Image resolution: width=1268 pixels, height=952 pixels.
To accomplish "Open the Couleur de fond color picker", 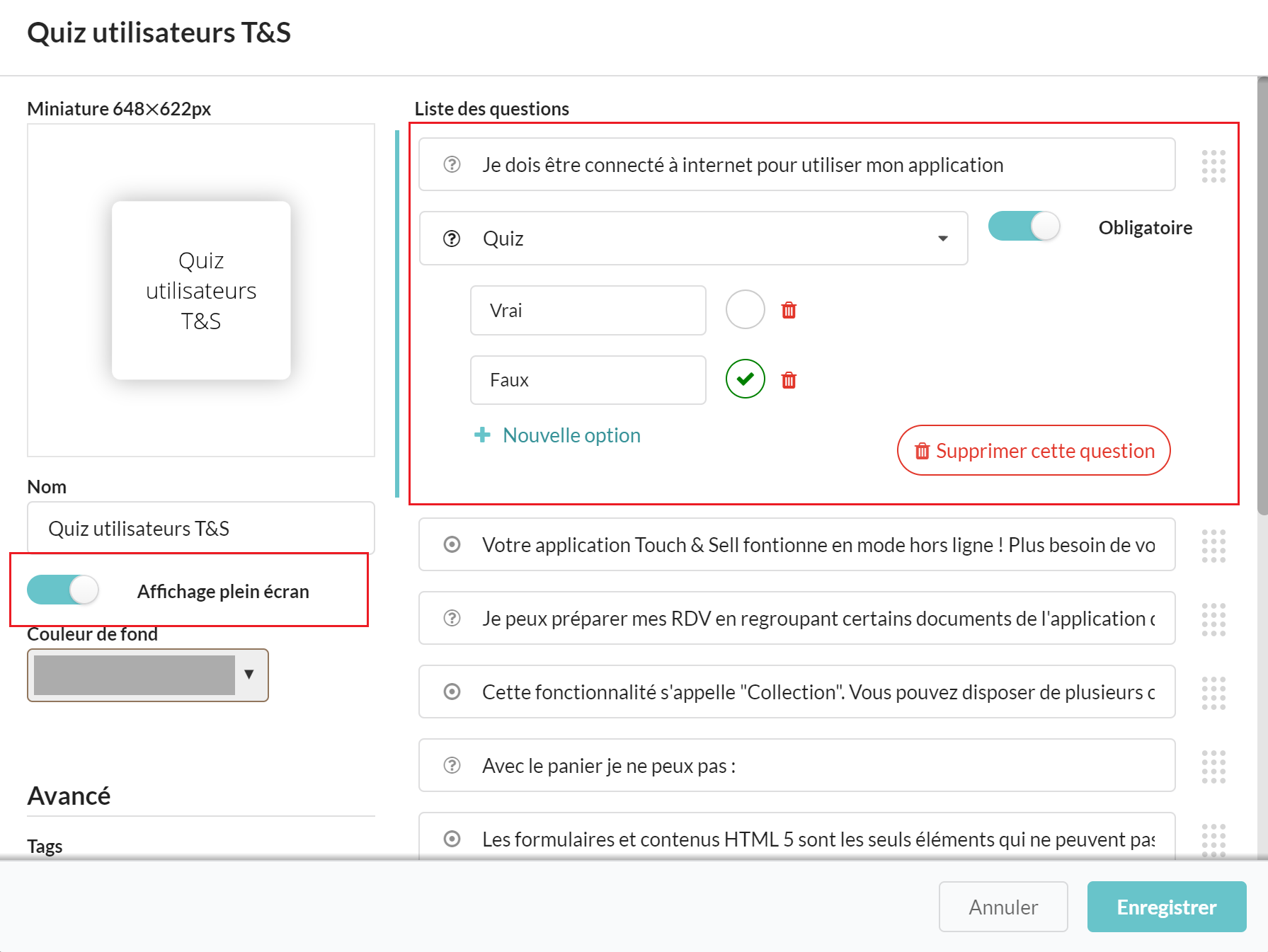I will 148,675.
